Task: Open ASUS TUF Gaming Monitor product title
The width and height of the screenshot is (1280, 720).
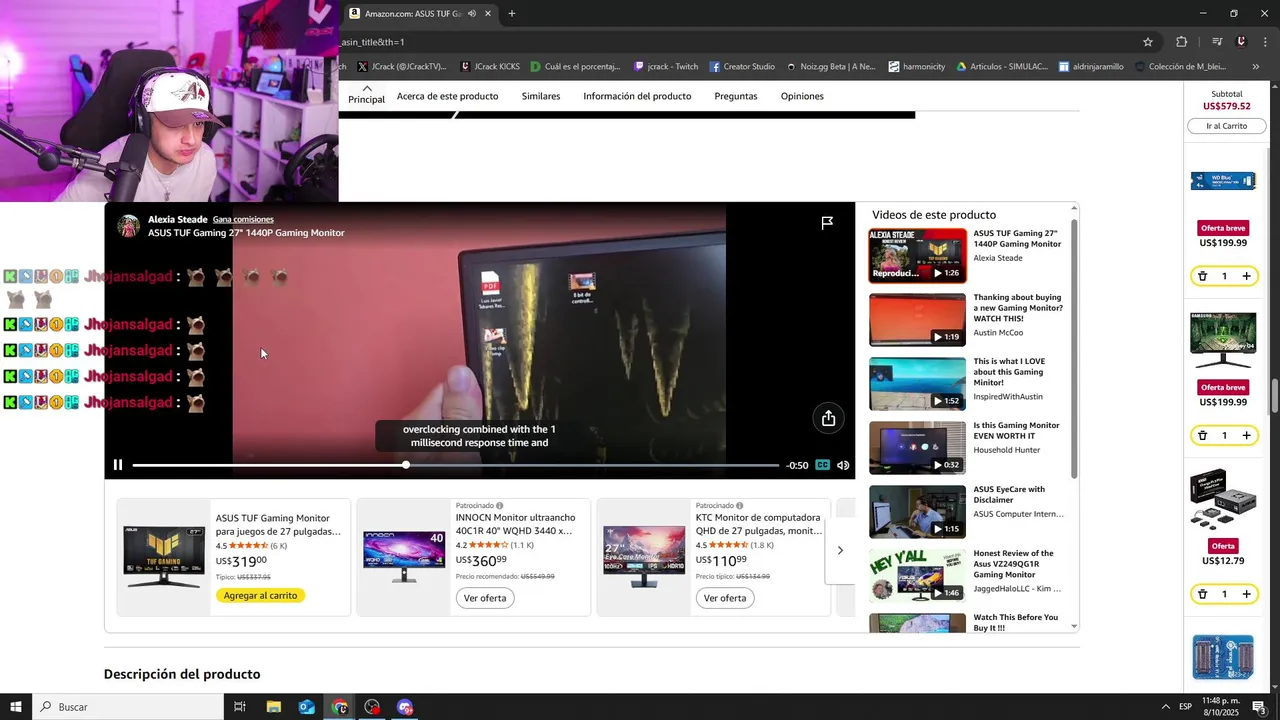Action: (278, 524)
